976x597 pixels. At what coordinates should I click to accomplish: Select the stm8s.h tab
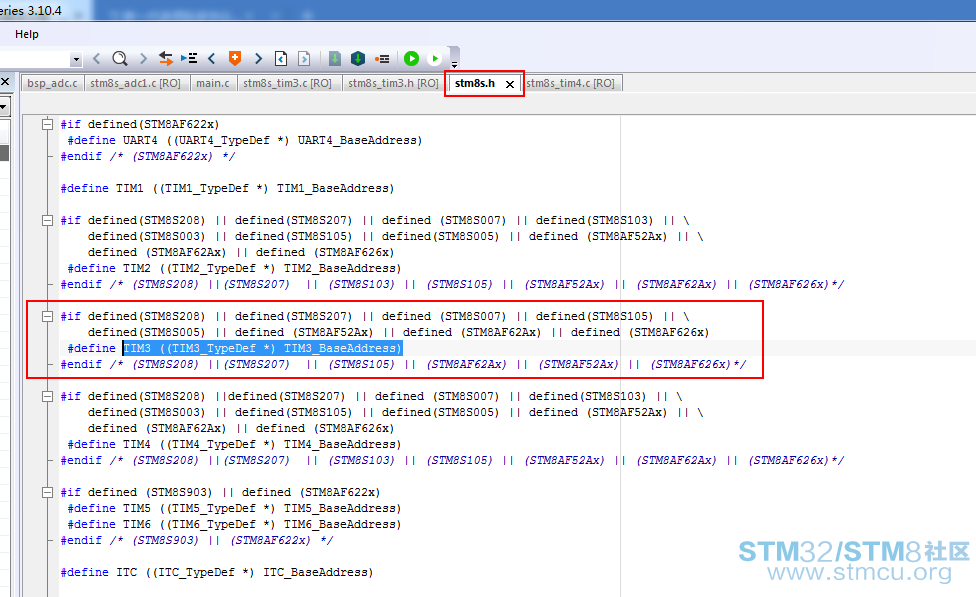(474, 83)
